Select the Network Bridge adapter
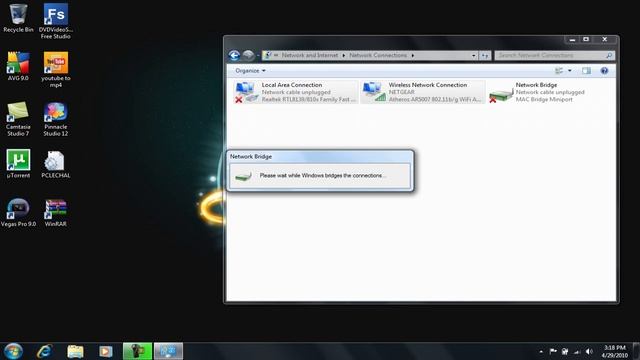Viewport: 640px width, 360px height. coord(538,92)
